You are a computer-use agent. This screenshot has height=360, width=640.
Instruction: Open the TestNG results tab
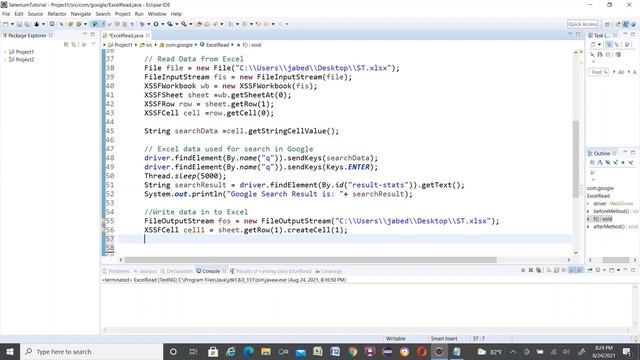(x=271, y=271)
